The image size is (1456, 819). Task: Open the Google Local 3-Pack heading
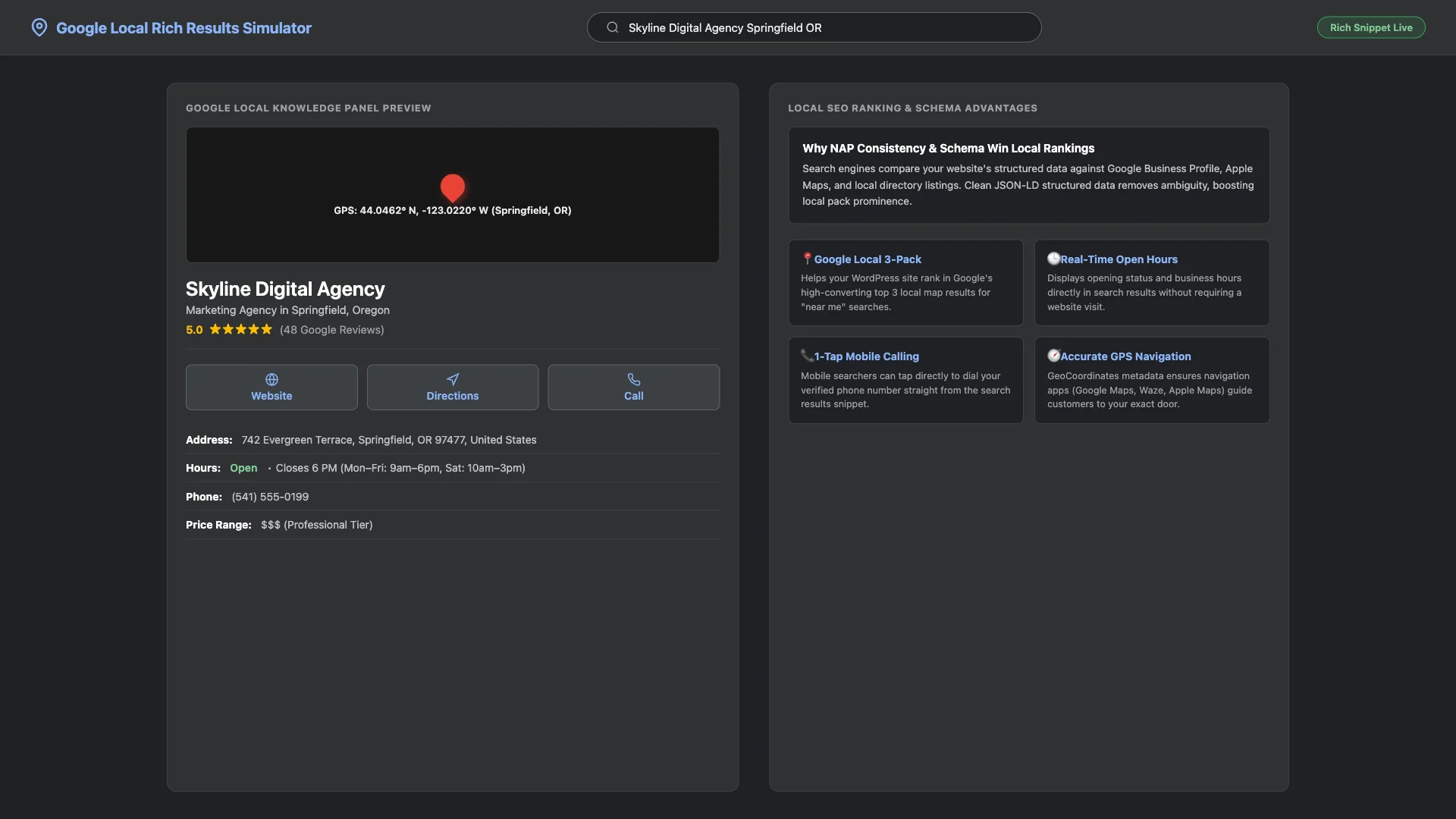pos(868,259)
